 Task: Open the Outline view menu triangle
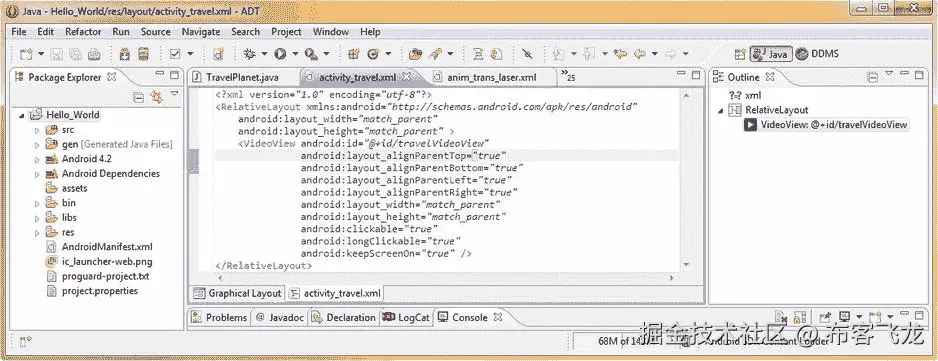[x=889, y=74]
